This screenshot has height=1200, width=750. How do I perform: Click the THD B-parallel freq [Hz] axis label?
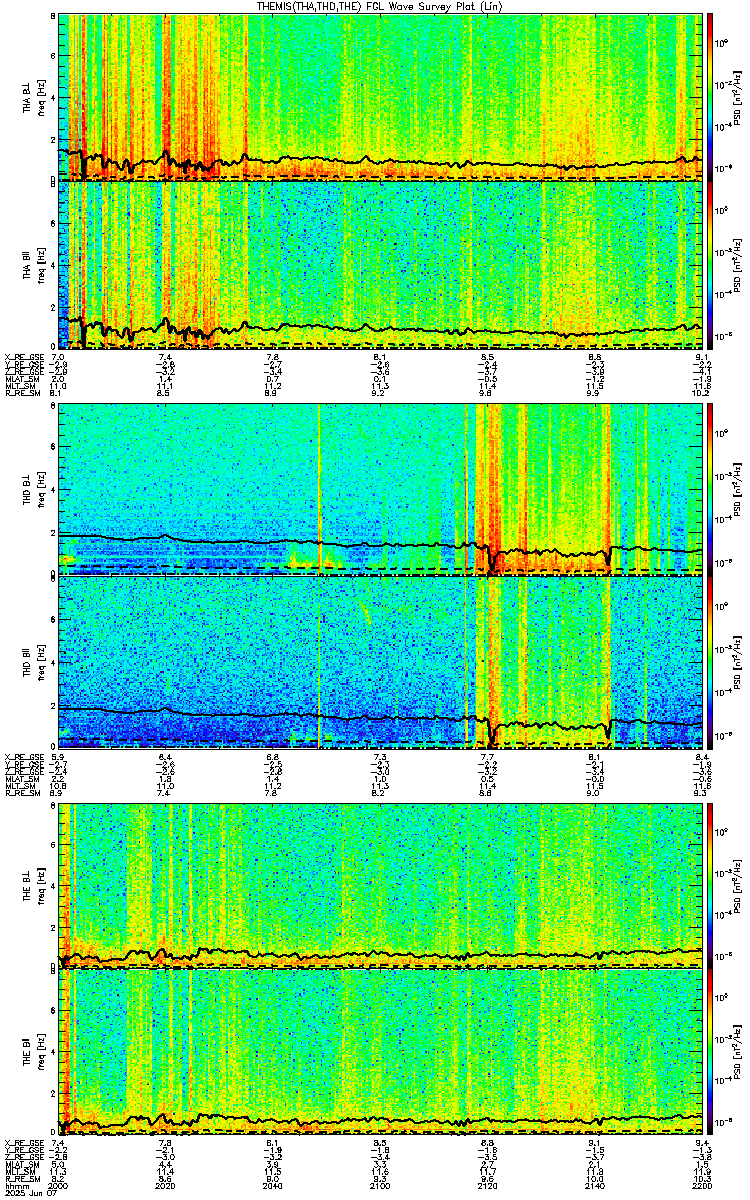coord(42,661)
